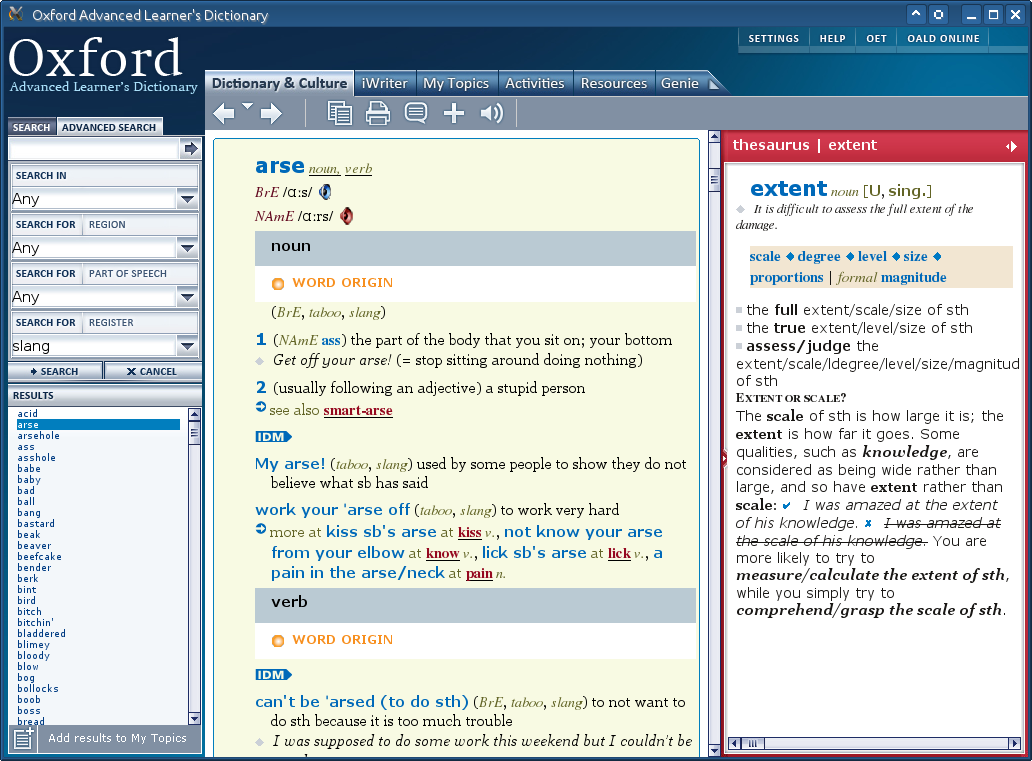This screenshot has height=761, width=1032.
Task: Click the orange Word Origin icon under noun
Action: pyautogui.click(x=278, y=284)
